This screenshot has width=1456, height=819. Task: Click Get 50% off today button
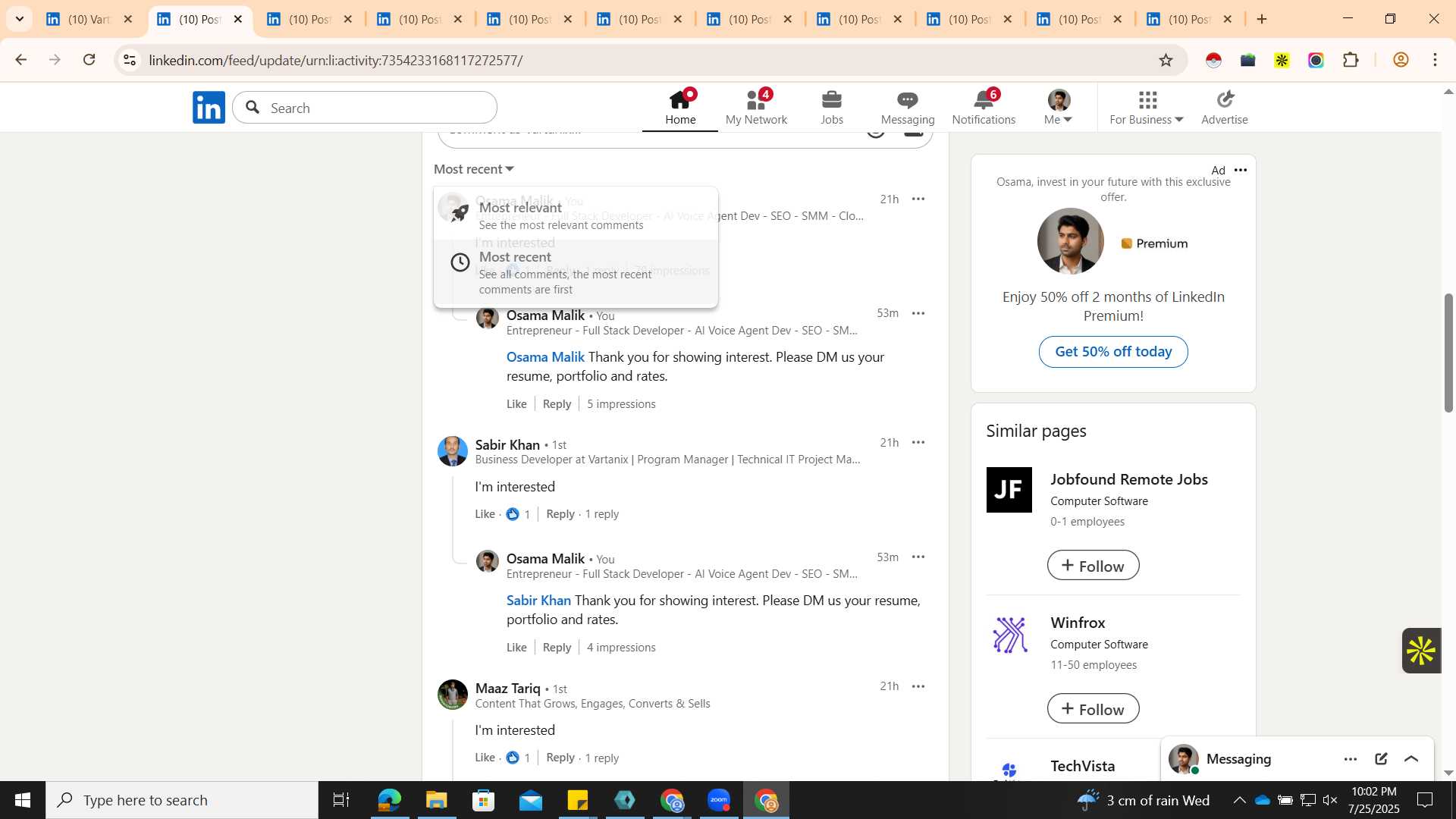pyautogui.click(x=1113, y=352)
